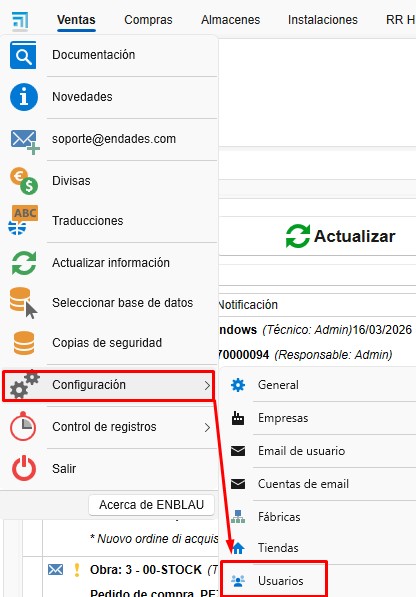
Task: Choose Actualizar información in the menu
Action: tap(110, 263)
